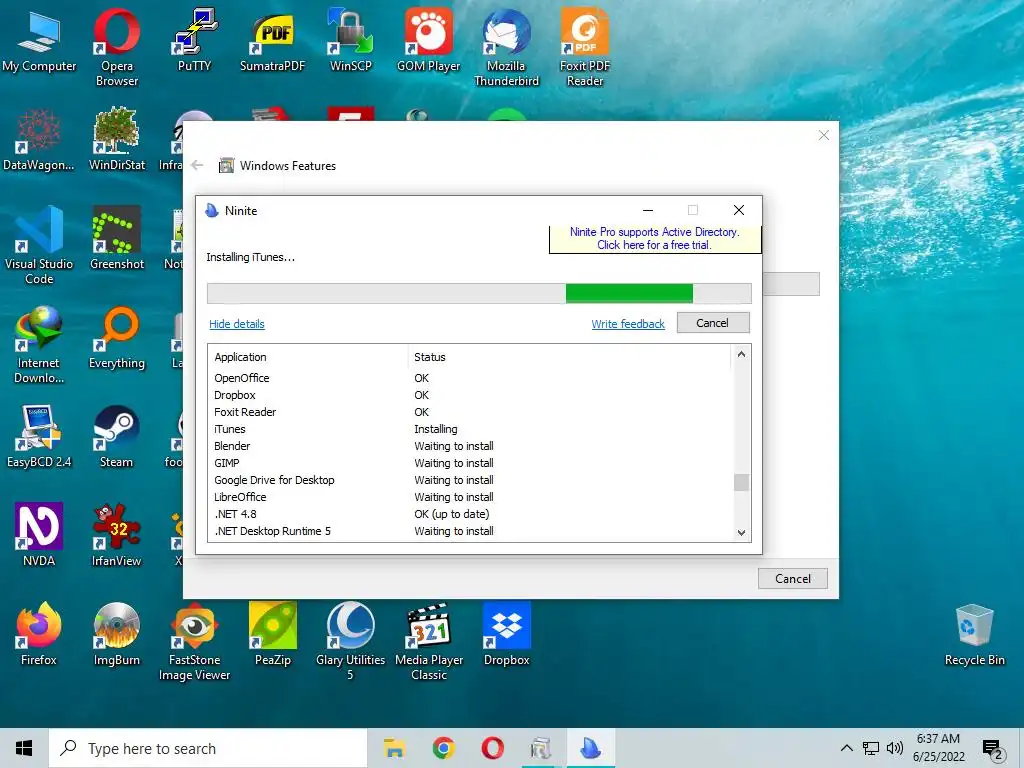Cancel the Ninite installation
This screenshot has width=1024, height=768.
click(712, 323)
